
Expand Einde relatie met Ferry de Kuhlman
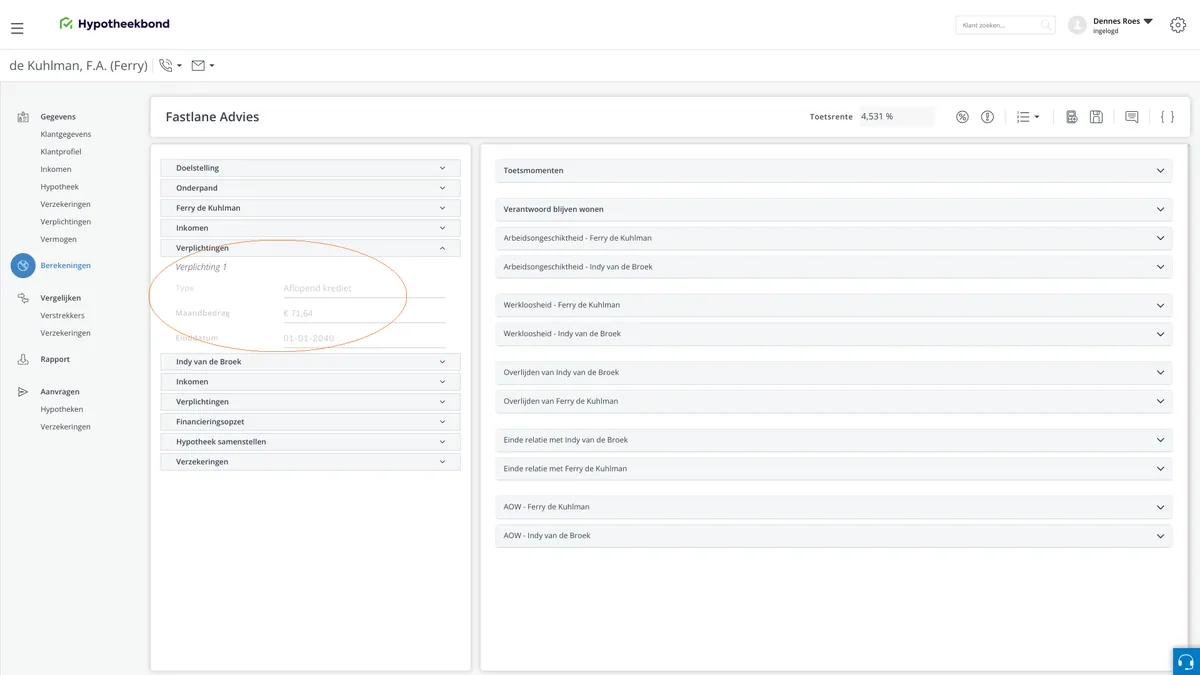click(x=834, y=469)
